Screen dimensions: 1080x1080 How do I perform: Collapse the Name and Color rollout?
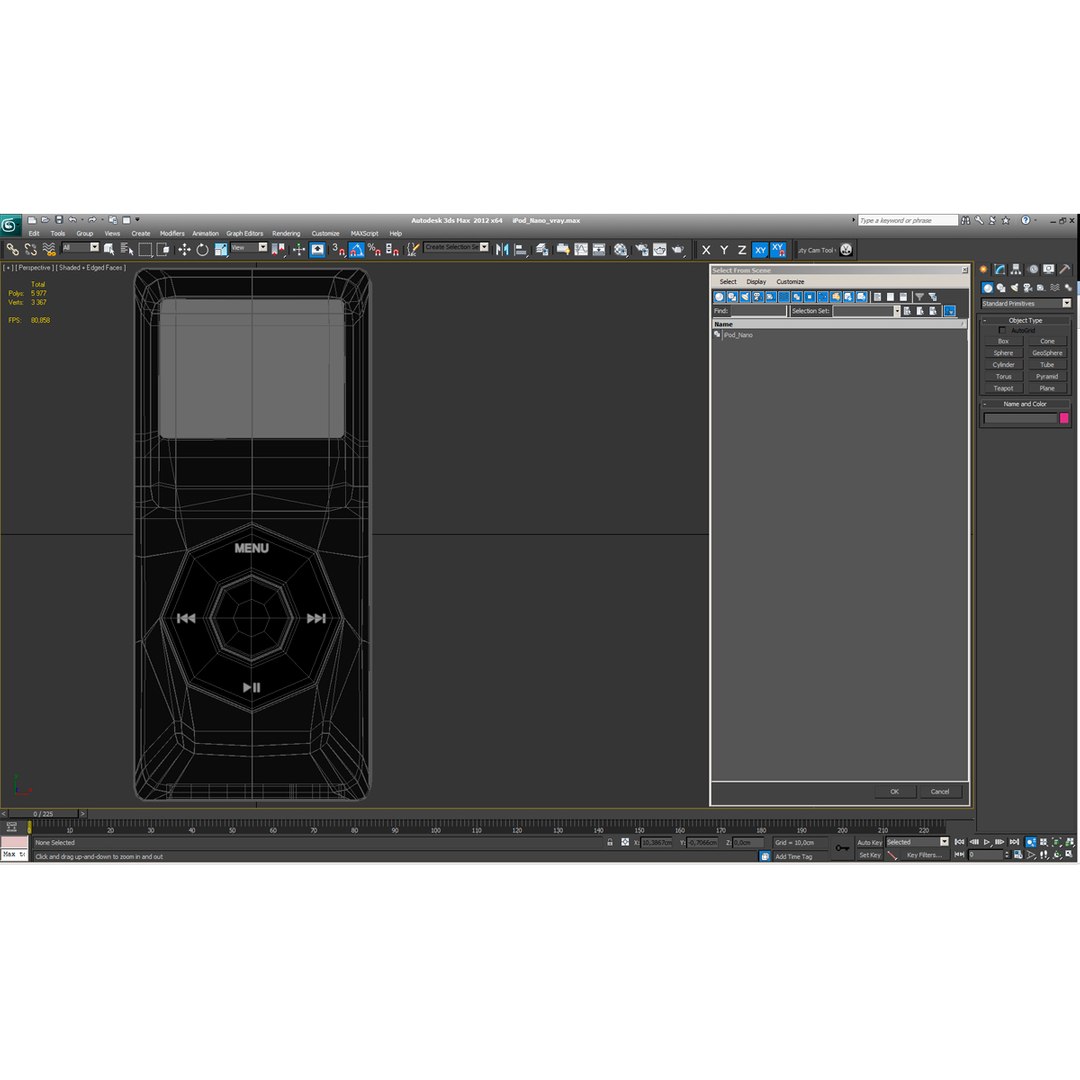click(1025, 404)
